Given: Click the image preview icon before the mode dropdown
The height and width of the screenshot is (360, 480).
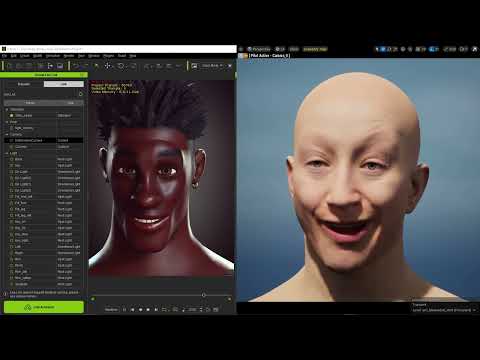Looking at the screenshot, I should point(194,66).
